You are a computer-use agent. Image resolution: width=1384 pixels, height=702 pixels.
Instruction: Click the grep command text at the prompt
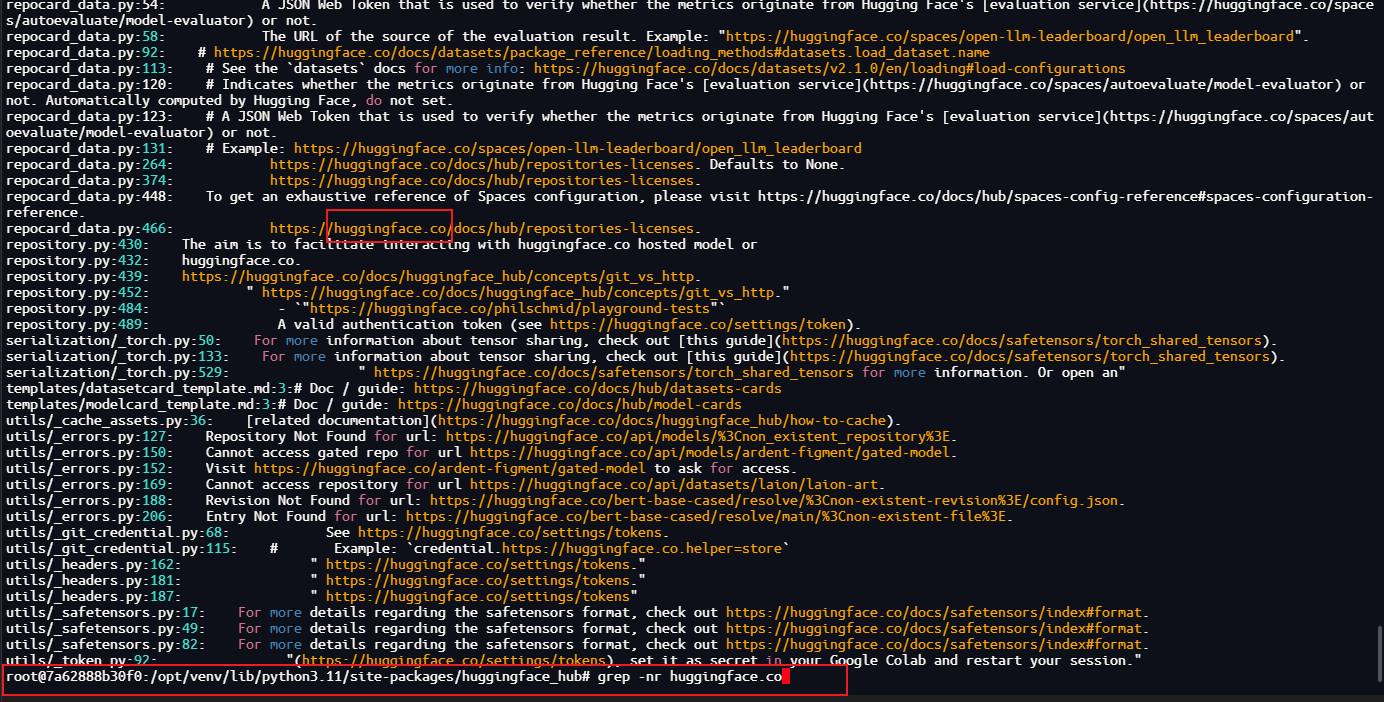click(690, 677)
